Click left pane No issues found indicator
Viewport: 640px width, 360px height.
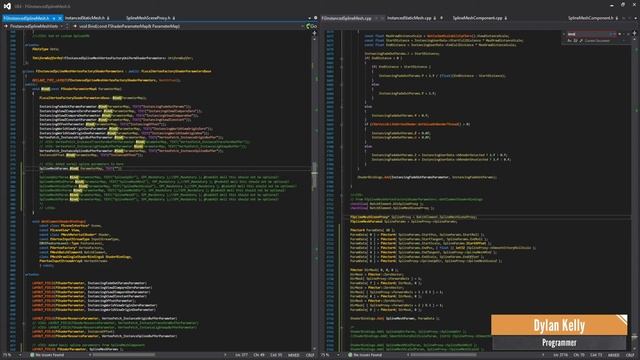(47, 355)
